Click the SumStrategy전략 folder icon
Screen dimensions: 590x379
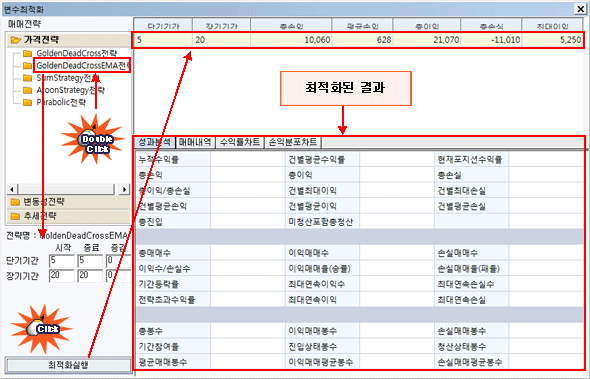tap(27, 78)
